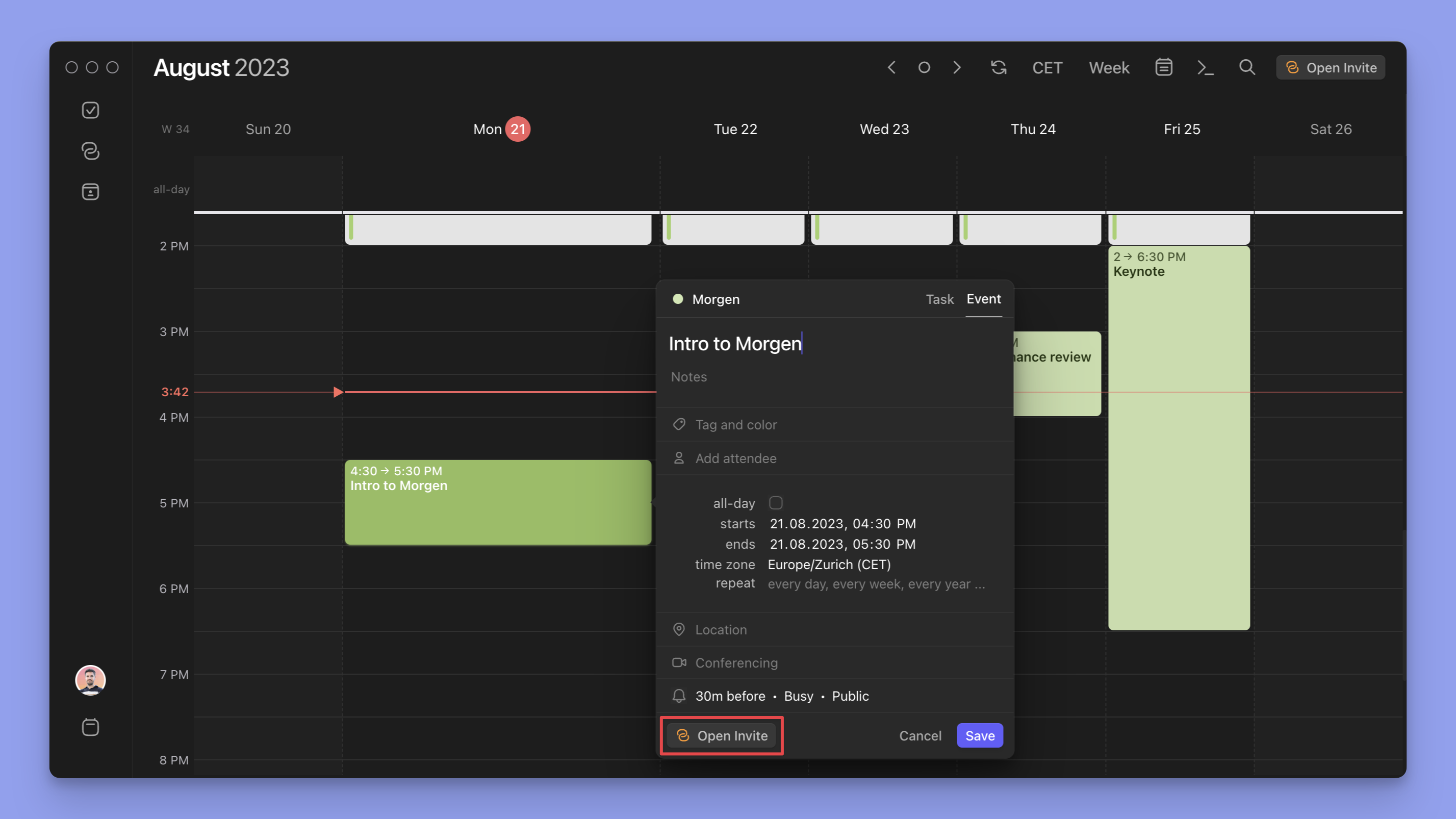Click Open Invite button in event popup
Screen dimensions: 1456x819
pos(722,735)
